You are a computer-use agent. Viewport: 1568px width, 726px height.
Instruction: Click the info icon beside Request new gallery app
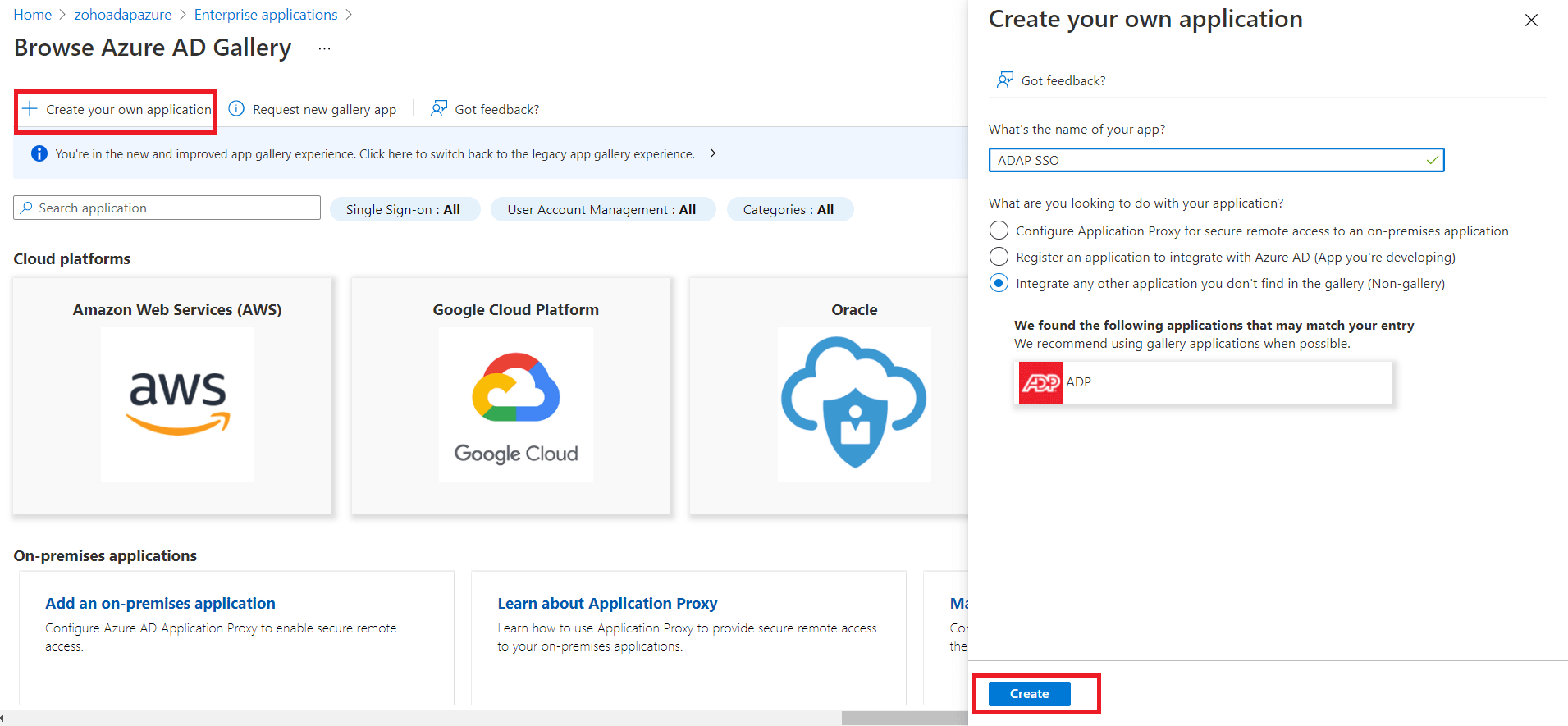point(236,109)
